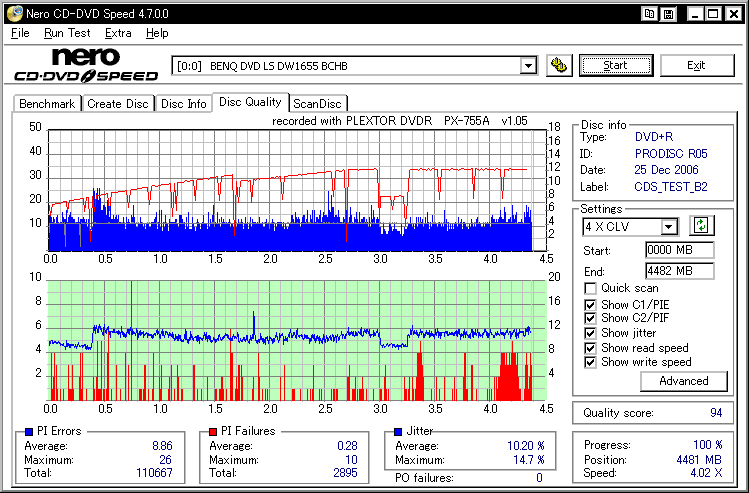
Task: Click the copy to clipboard title bar icon
Action: (x=649, y=14)
